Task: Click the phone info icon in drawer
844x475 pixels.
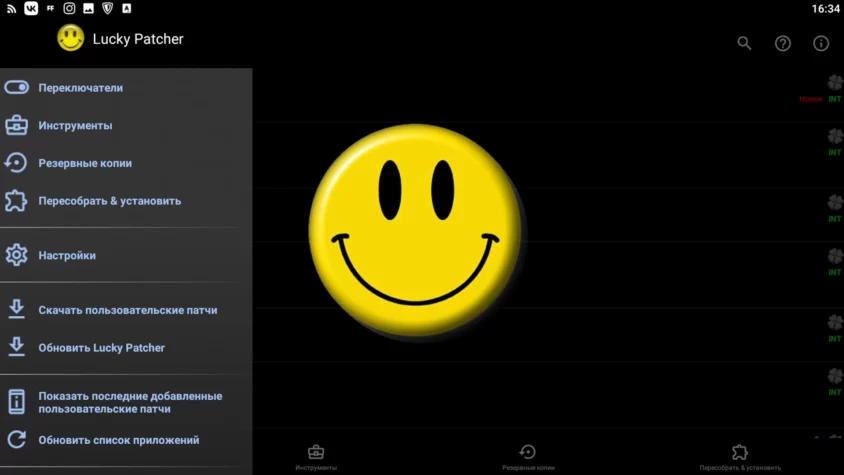Action: pos(16,402)
